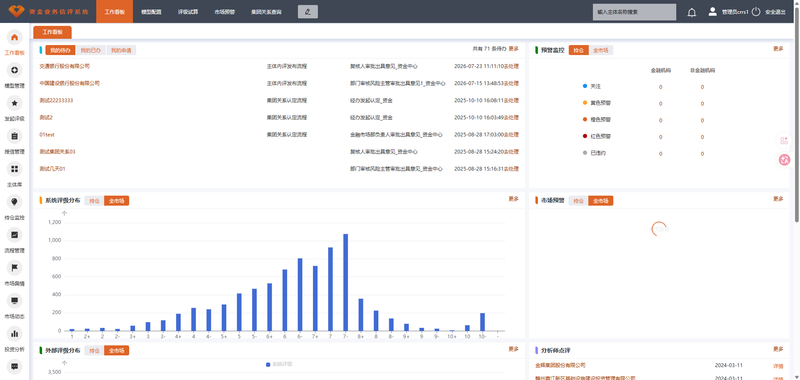This screenshot has width=800, height=380.
Task: Click 去处理 for 中国建设银行 row
Action: (x=511, y=83)
